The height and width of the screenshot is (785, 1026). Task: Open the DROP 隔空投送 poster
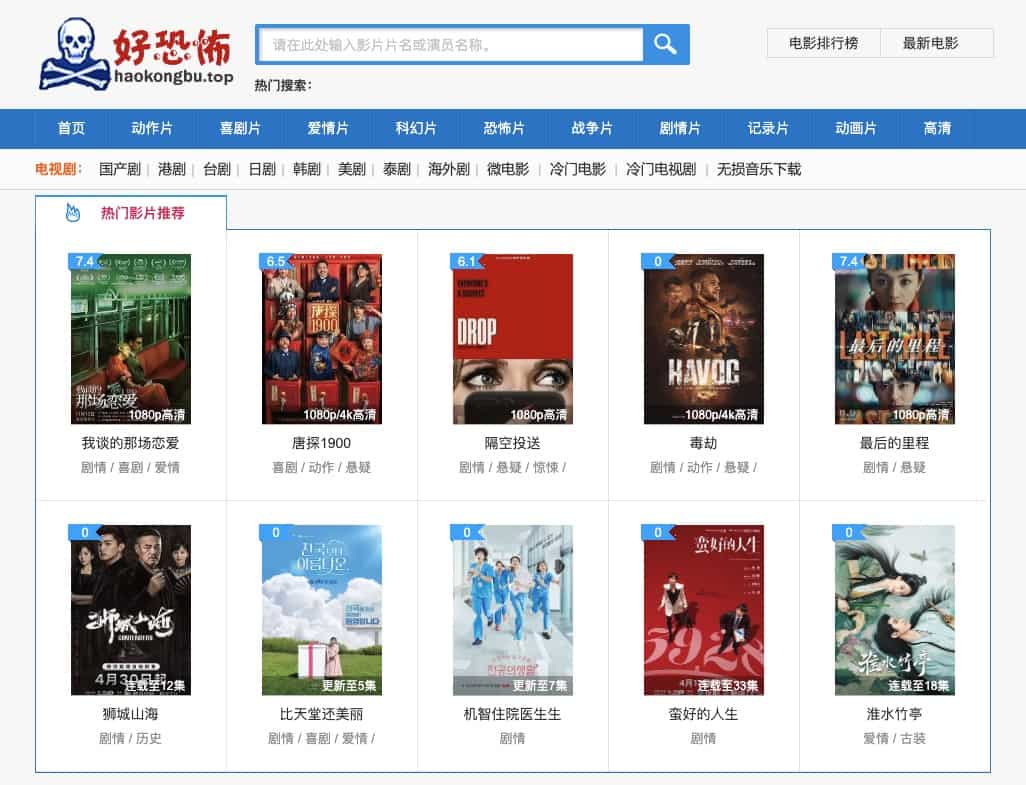[512, 339]
